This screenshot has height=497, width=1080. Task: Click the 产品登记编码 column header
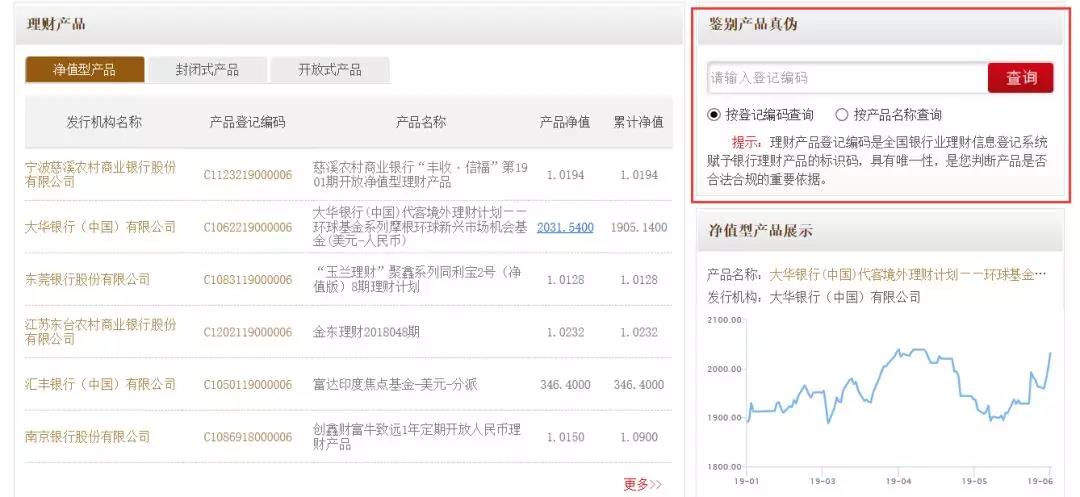pyautogui.click(x=247, y=123)
